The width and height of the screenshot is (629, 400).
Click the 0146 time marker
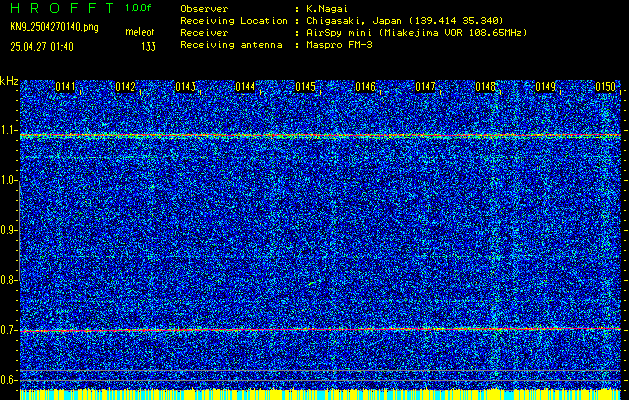365,87
